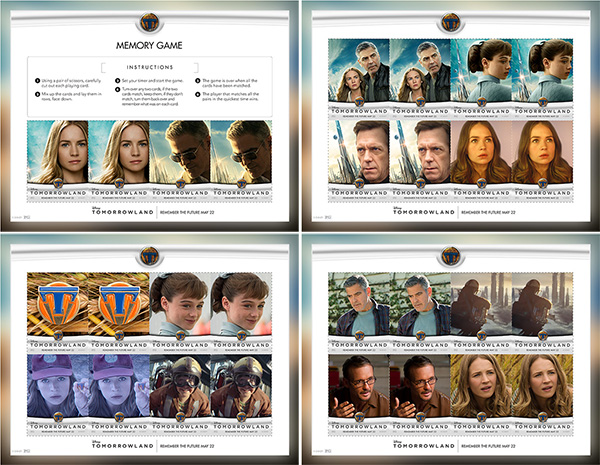Select right orange T pin badge card
Image resolution: width=600 pixels, height=465 pixels.
(x=119, y=312)
